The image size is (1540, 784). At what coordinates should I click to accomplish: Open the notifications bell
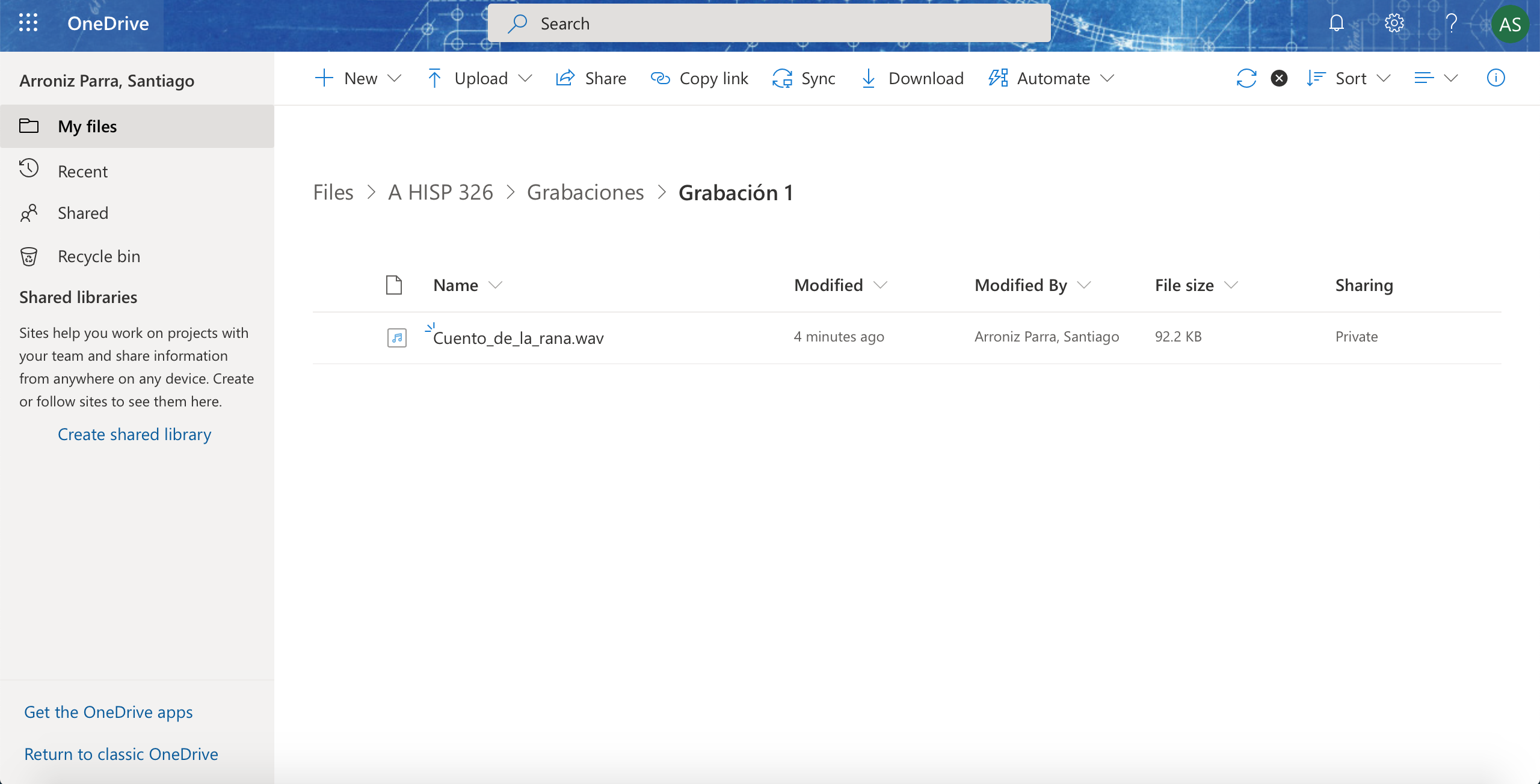click(x=1336, y=23)
